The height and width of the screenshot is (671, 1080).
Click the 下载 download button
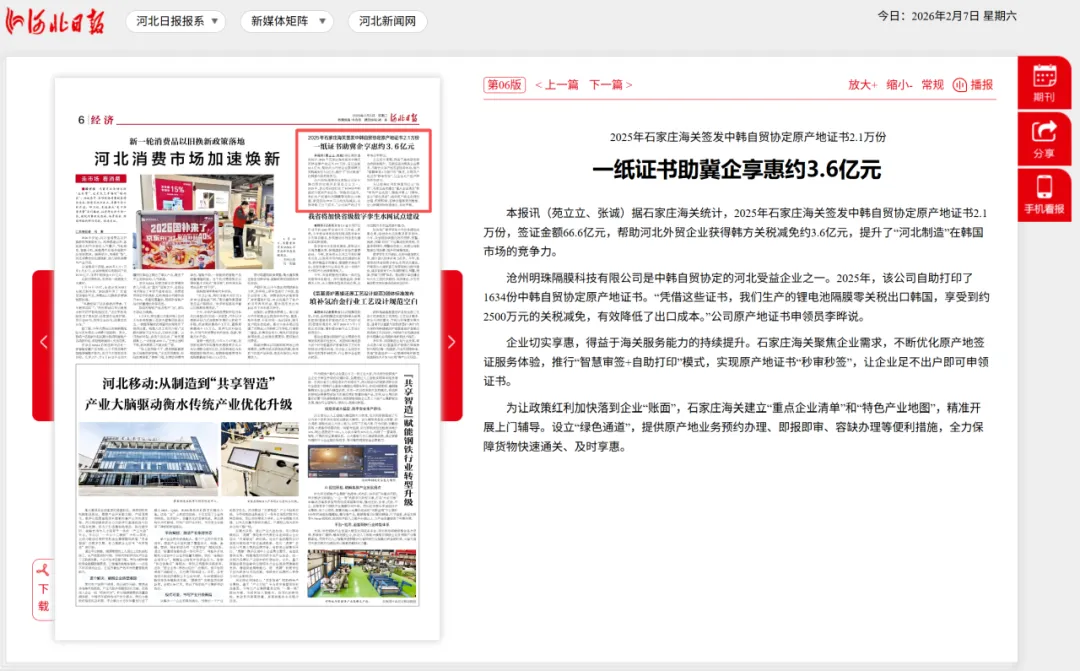pos(43,590)
